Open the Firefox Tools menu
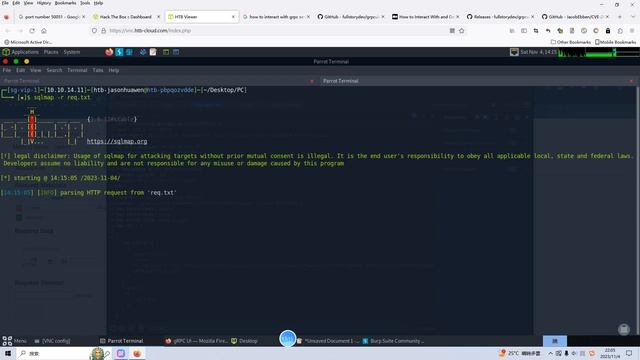640x360 pixels. pyautogui.click(x=85, y=3)
